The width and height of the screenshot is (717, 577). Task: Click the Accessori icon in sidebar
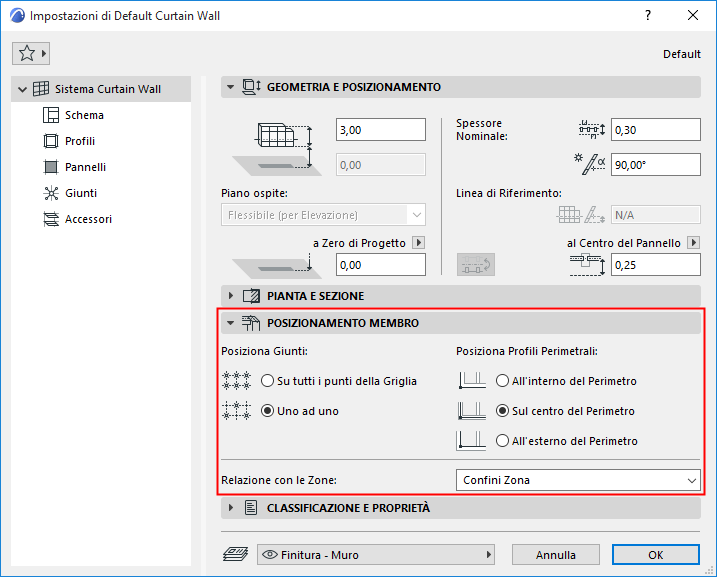coord(51,219)
